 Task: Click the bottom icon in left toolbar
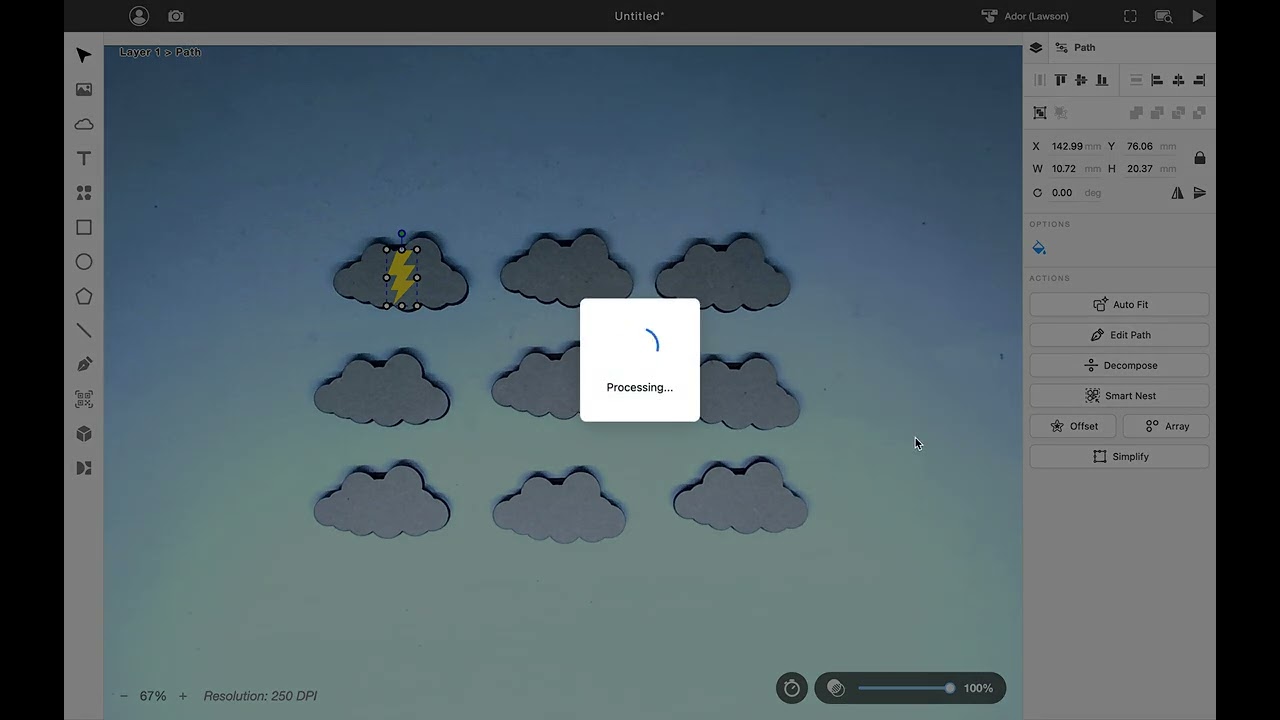click(84, 468)
